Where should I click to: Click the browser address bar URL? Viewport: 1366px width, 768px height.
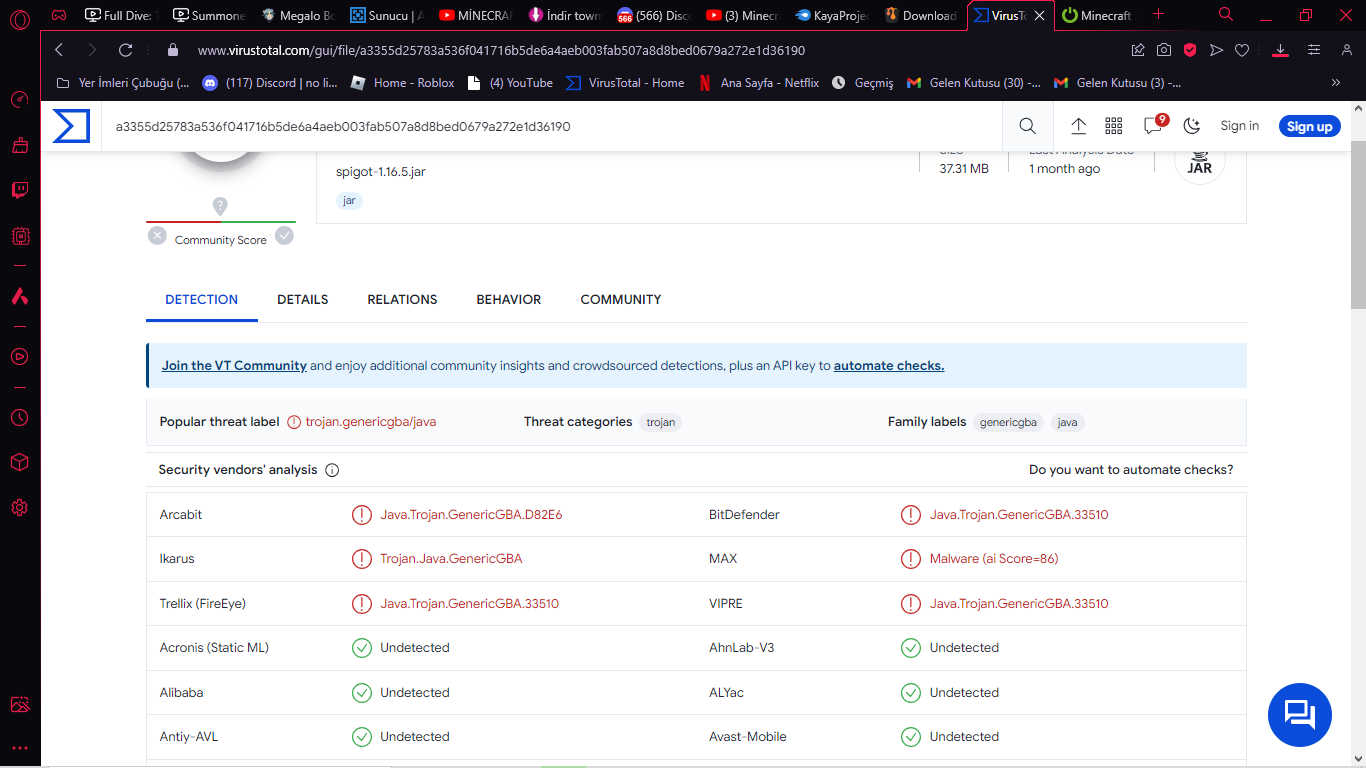click(x=501, y=50)
